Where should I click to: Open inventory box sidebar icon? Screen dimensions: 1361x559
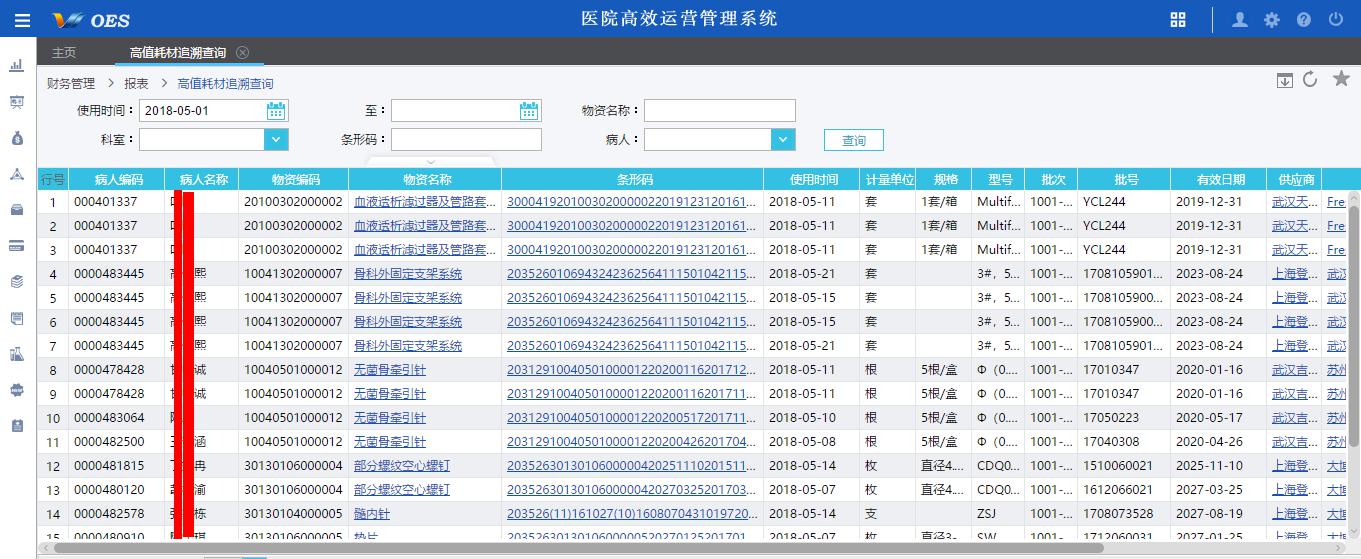[16, 209]
